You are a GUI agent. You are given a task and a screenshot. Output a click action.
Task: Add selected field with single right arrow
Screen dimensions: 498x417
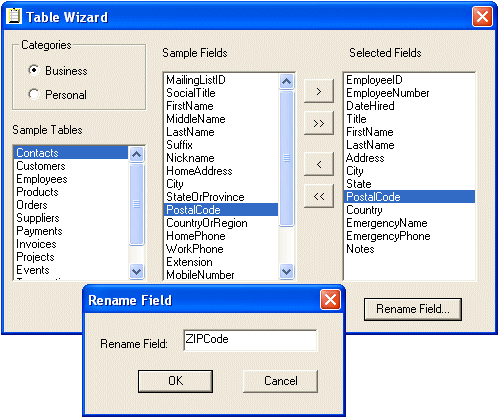pyautogui.click(x=319, y=91)
